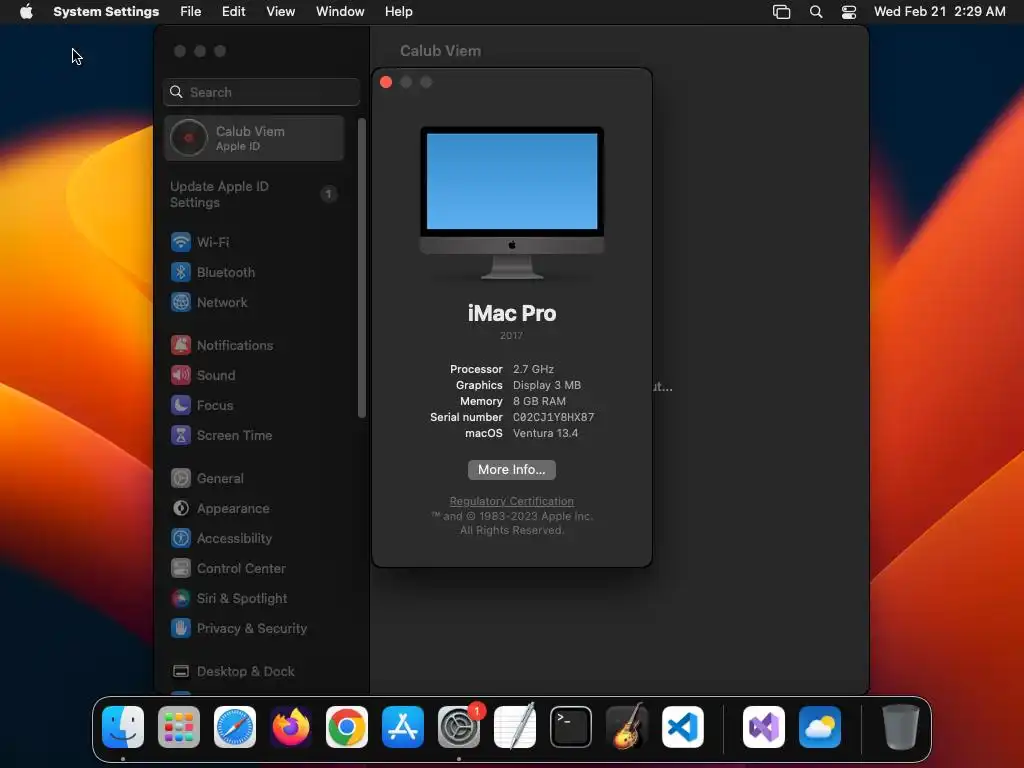Select the Siri & Spotlight icon
Viewport: 1024px width, 768px height.
coord(181,598)
